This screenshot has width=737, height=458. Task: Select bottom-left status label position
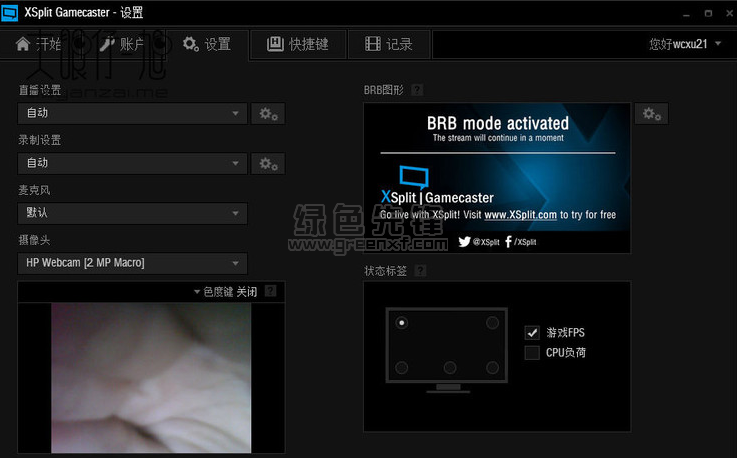pyautogui.click(x=401, y=367)
